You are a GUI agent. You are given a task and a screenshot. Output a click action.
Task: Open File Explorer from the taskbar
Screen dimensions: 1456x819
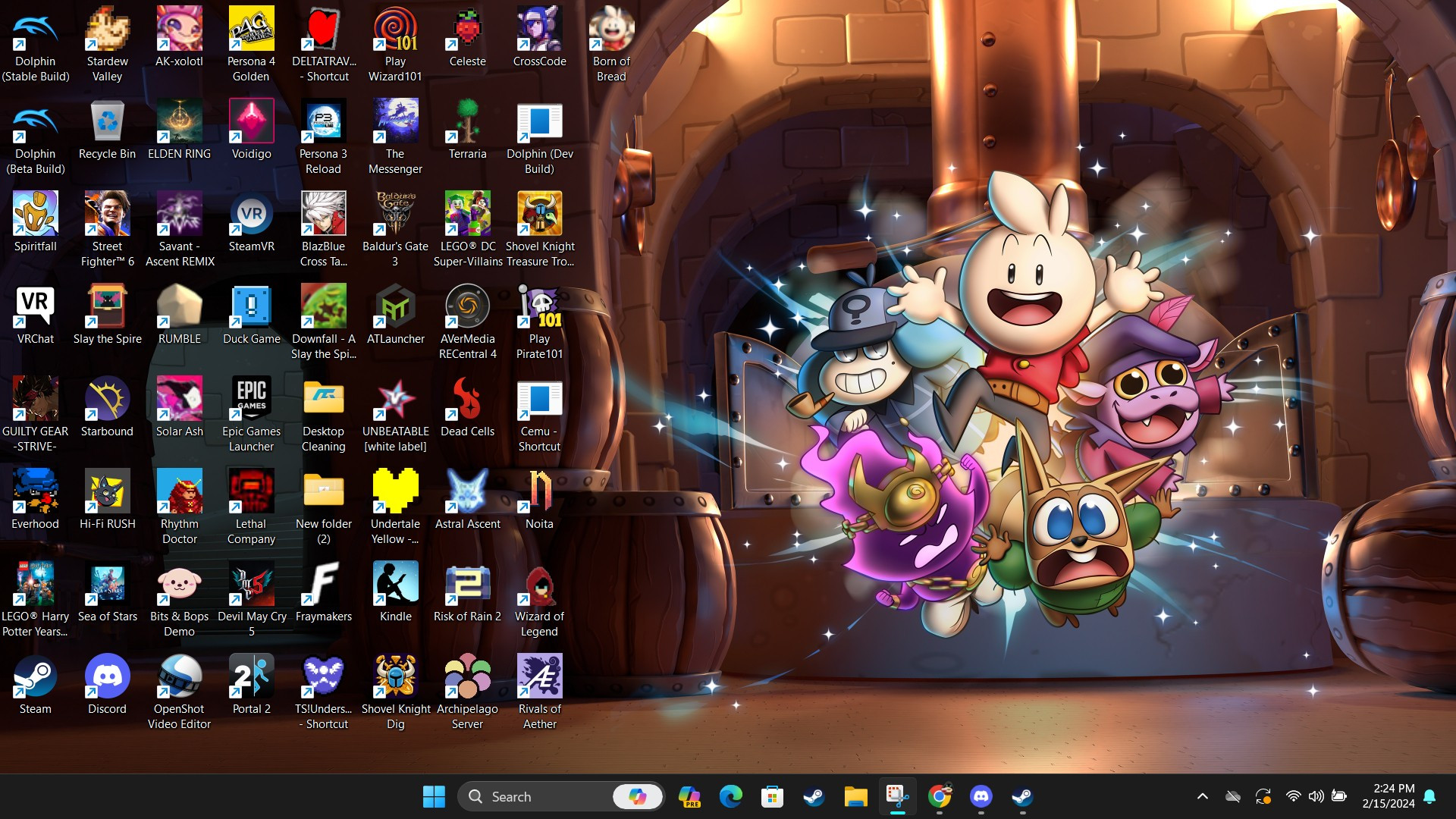click(x=855, y=796)
